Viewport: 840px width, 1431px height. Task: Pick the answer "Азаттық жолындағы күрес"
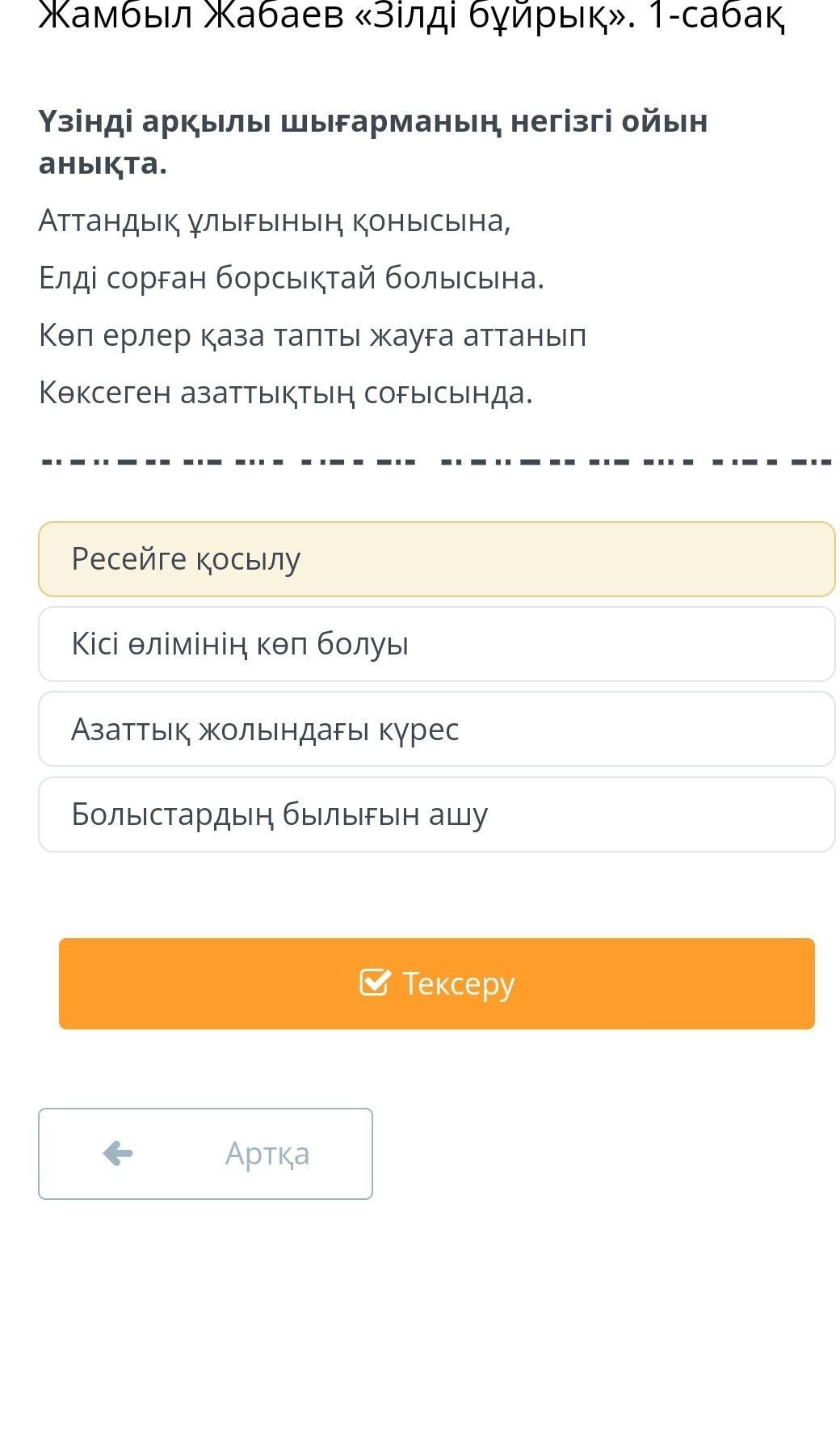pyautogui.click(x=436, y=729)
